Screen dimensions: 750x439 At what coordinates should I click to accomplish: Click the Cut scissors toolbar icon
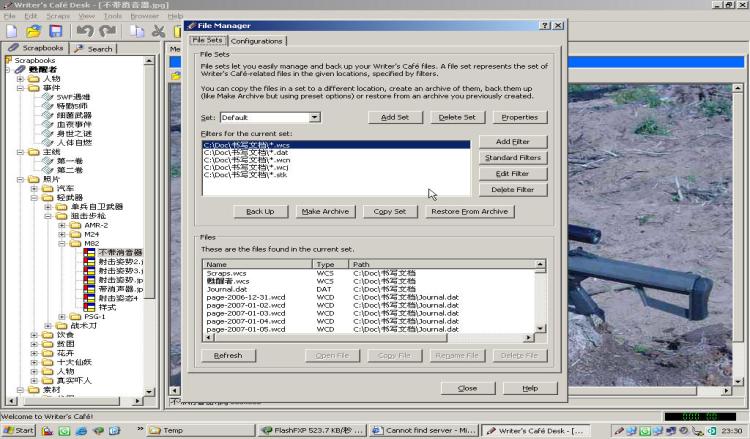158,32
